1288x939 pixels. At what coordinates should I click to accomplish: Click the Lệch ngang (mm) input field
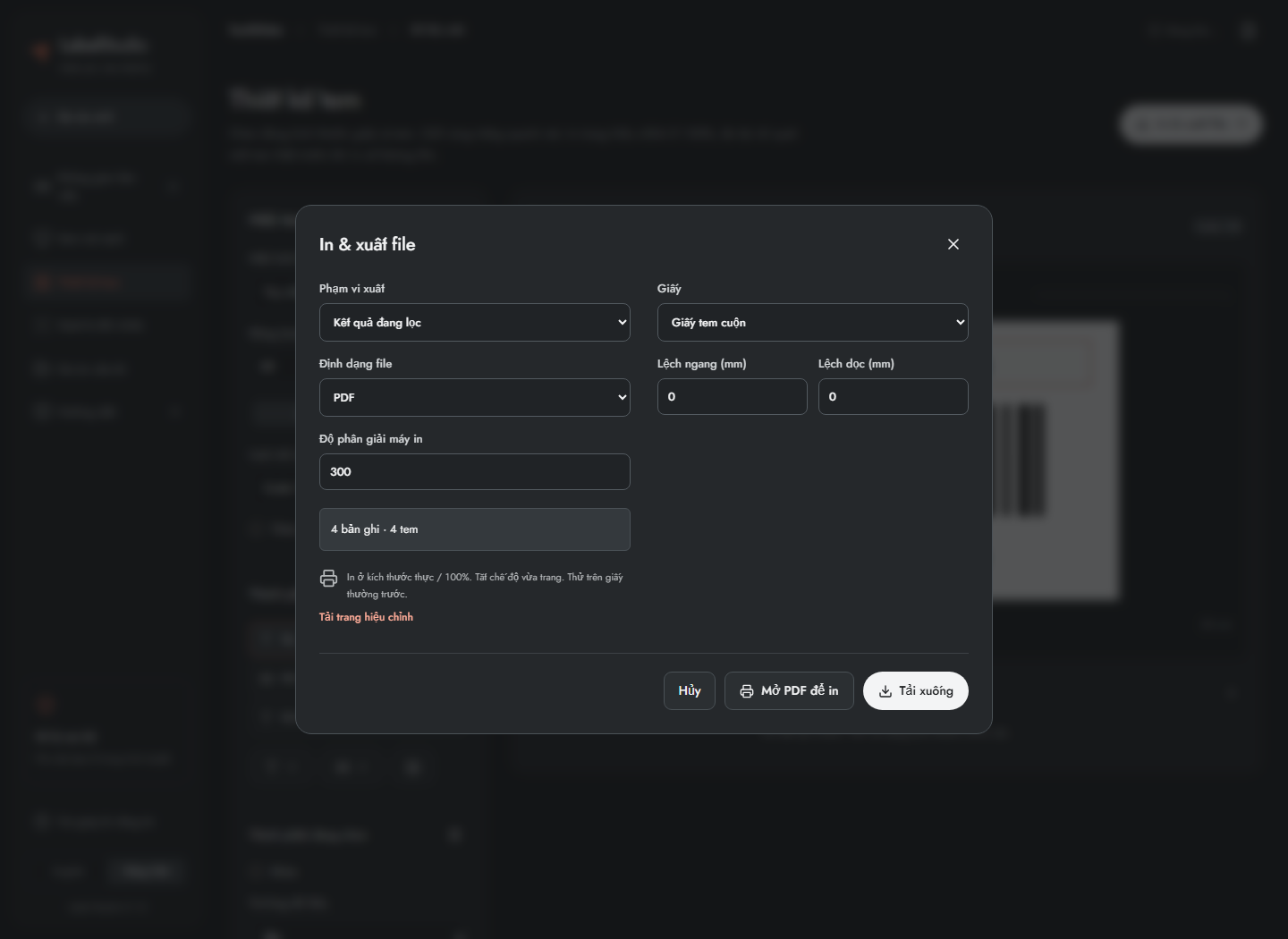(733, 396)
